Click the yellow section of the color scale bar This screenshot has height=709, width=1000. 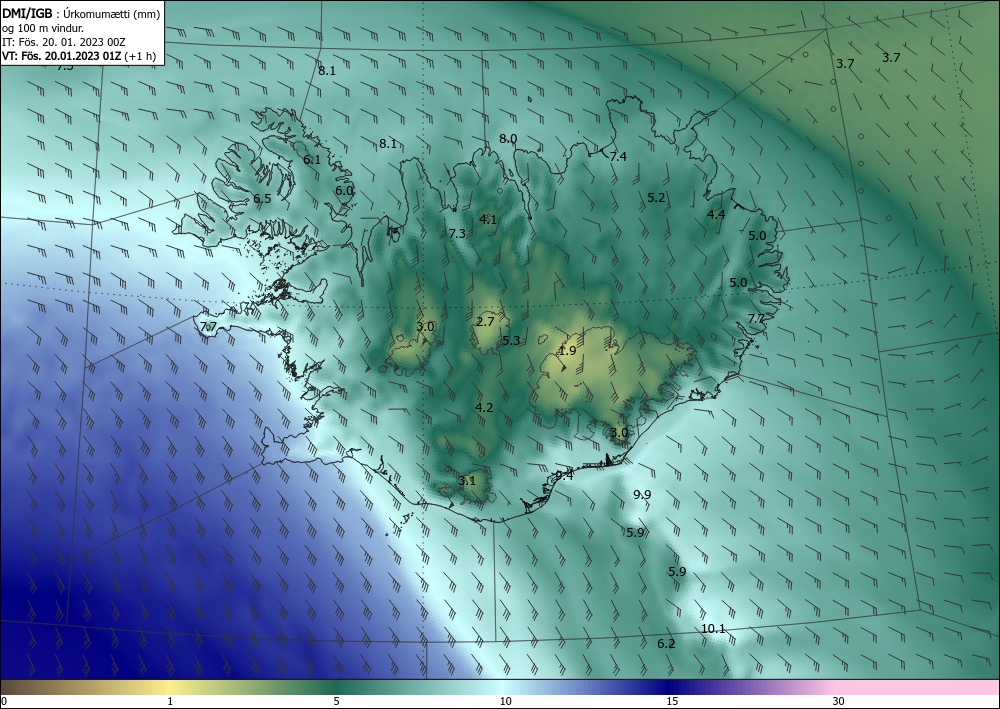(170, 687)
